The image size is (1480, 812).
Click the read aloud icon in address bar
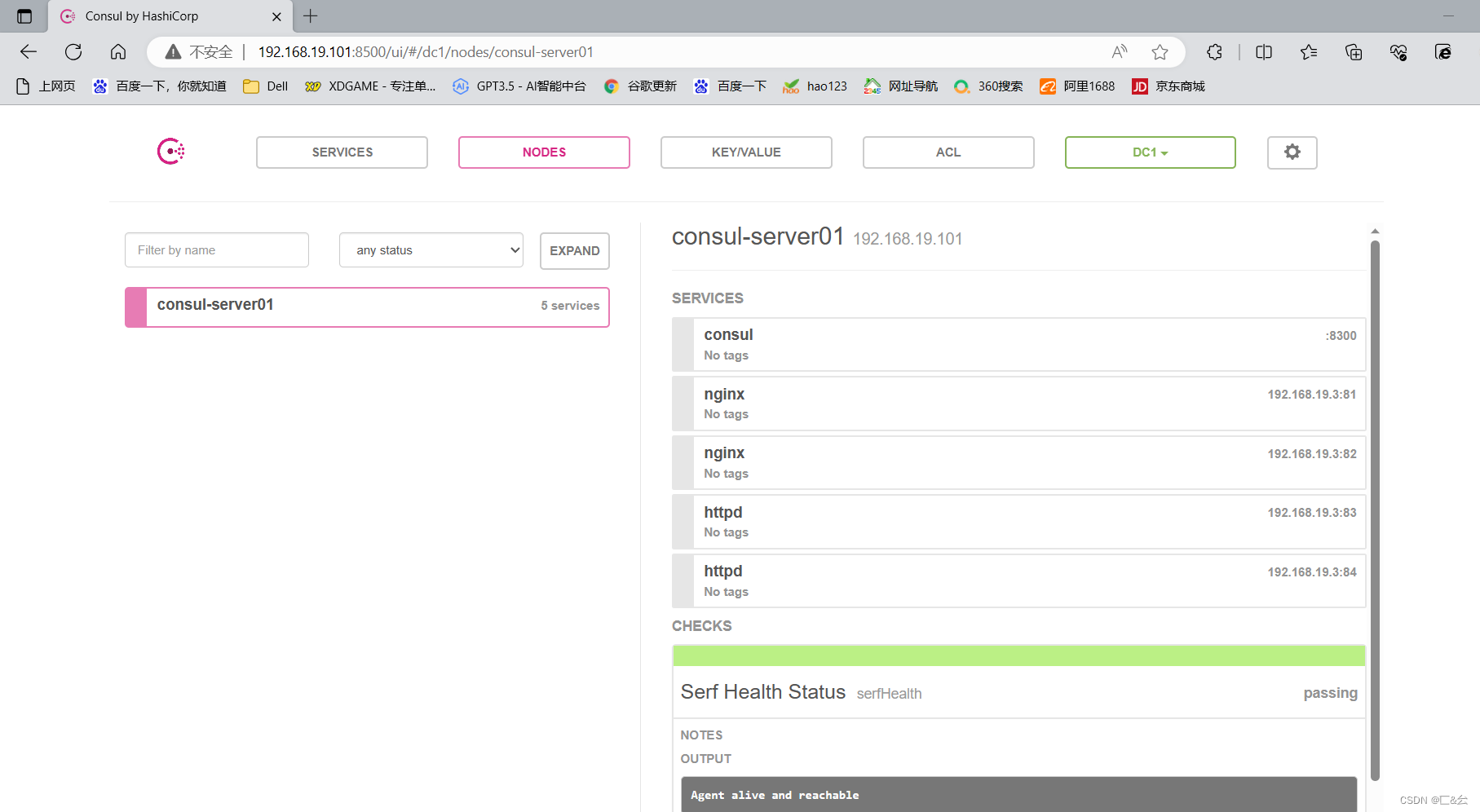(x=1119, y=51)
